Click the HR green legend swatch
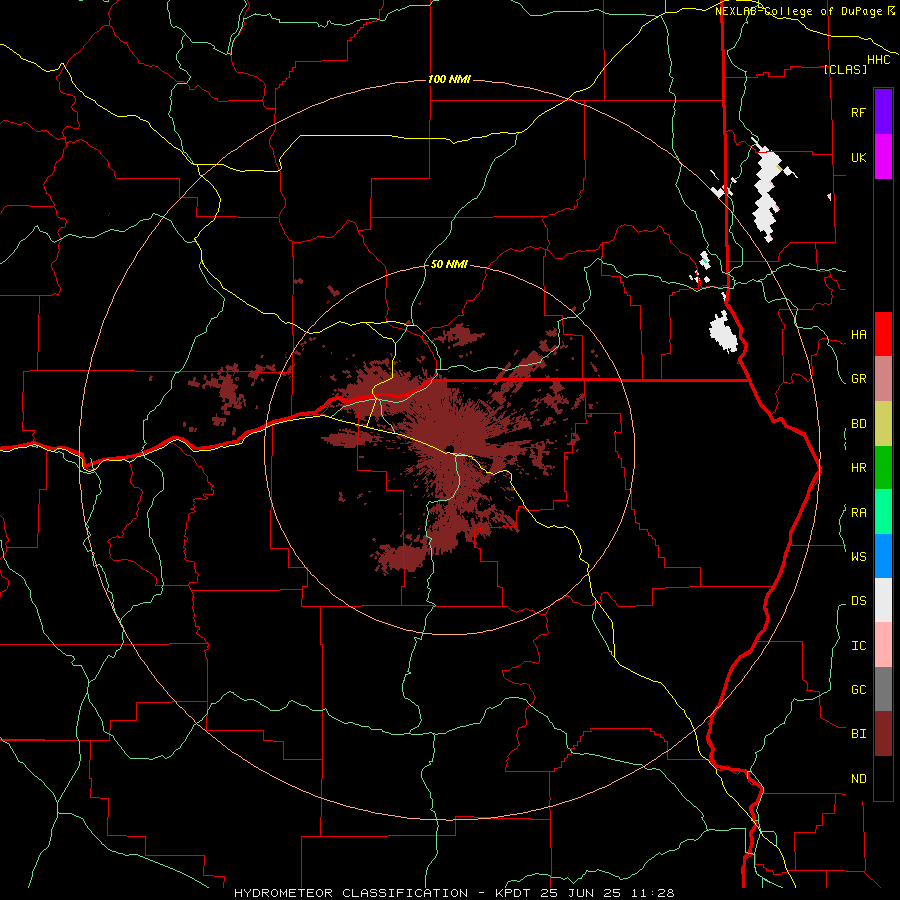 coord(883,468)
